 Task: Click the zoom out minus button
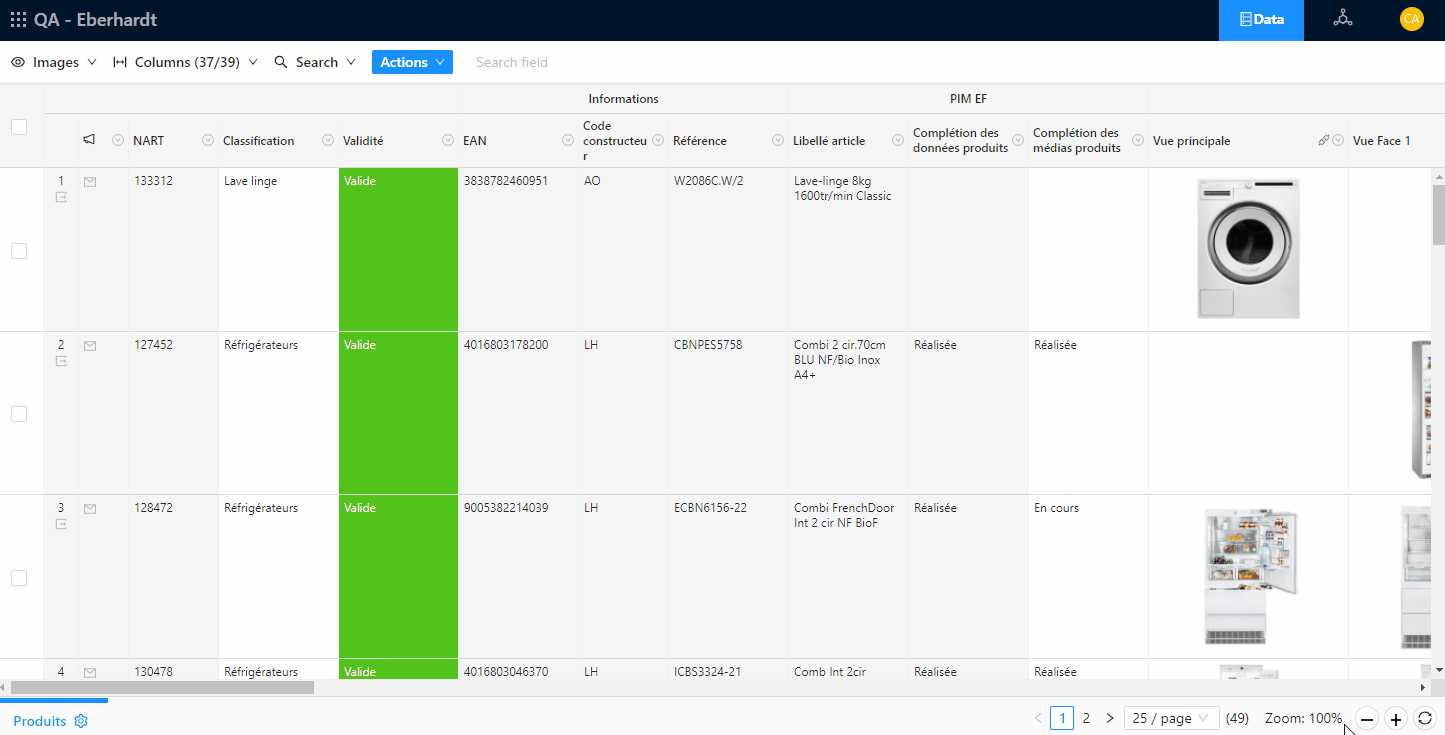[x=1367, y=718]
